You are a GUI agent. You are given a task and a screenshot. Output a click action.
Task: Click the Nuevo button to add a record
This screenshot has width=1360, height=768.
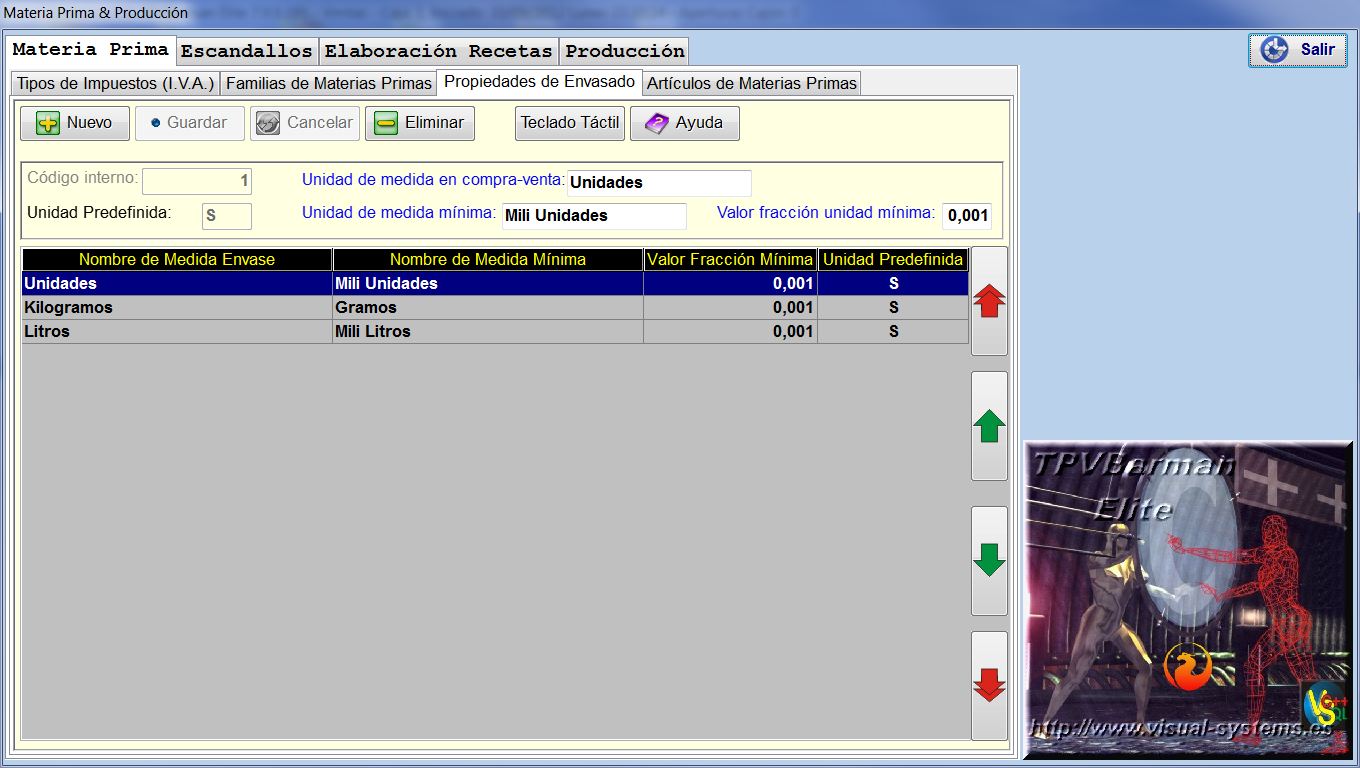tap(75, 123)
